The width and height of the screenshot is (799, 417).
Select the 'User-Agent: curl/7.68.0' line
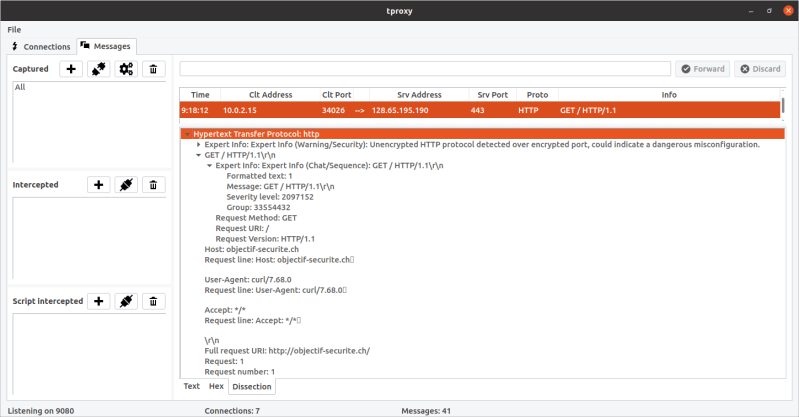click(x=248, y=279)
